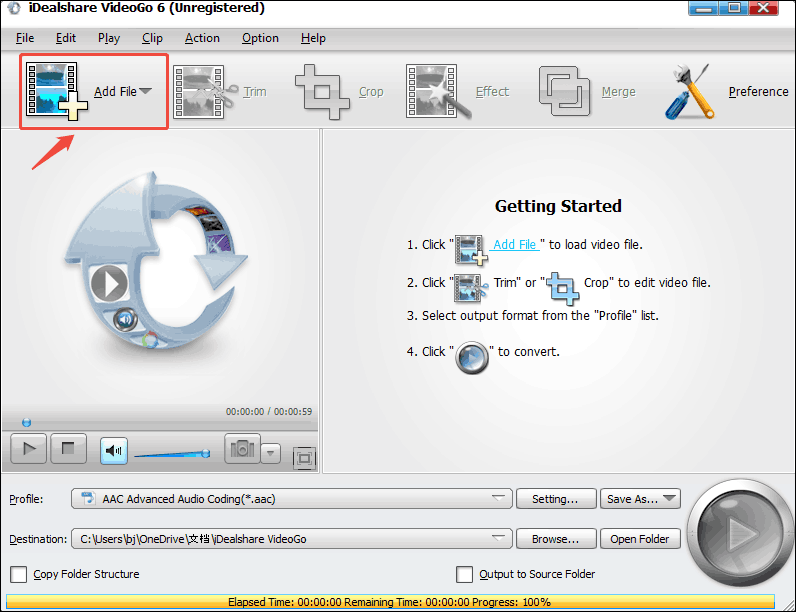Image resolution: width=796 pixels, height=612 pixels.
Task: Click the iDealshare app icon in title bar
Action: pos(14,8)
